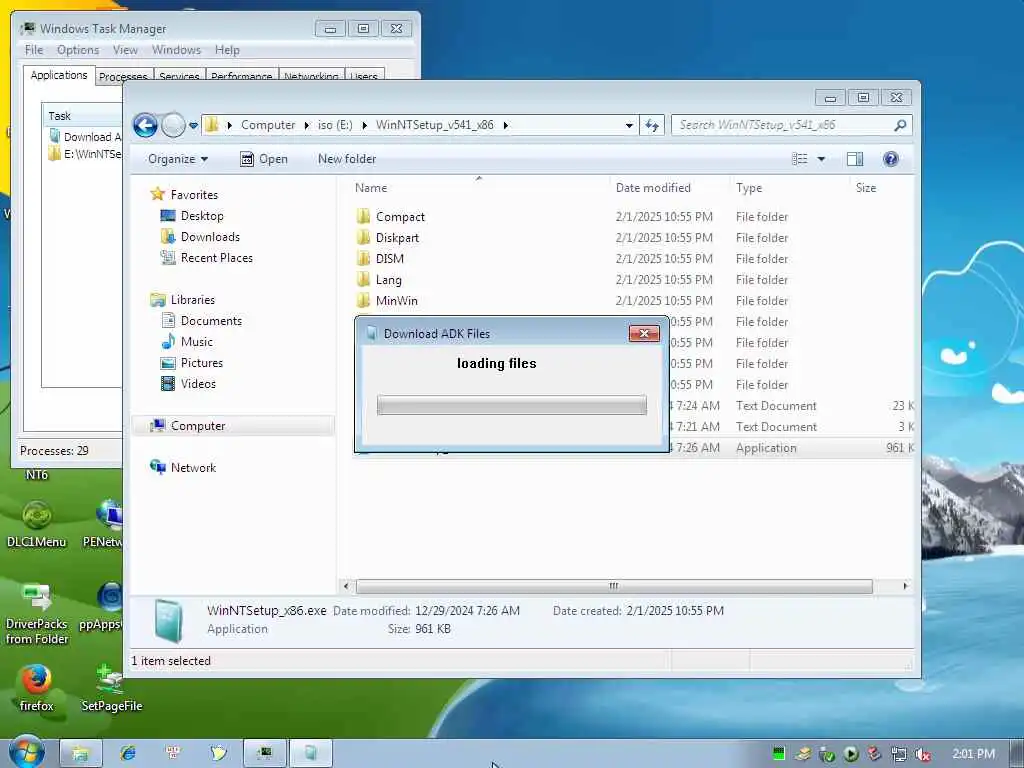Sort by the Date modified column header
The height and width of the screenshot is (768, 1024).
point(653,188)
